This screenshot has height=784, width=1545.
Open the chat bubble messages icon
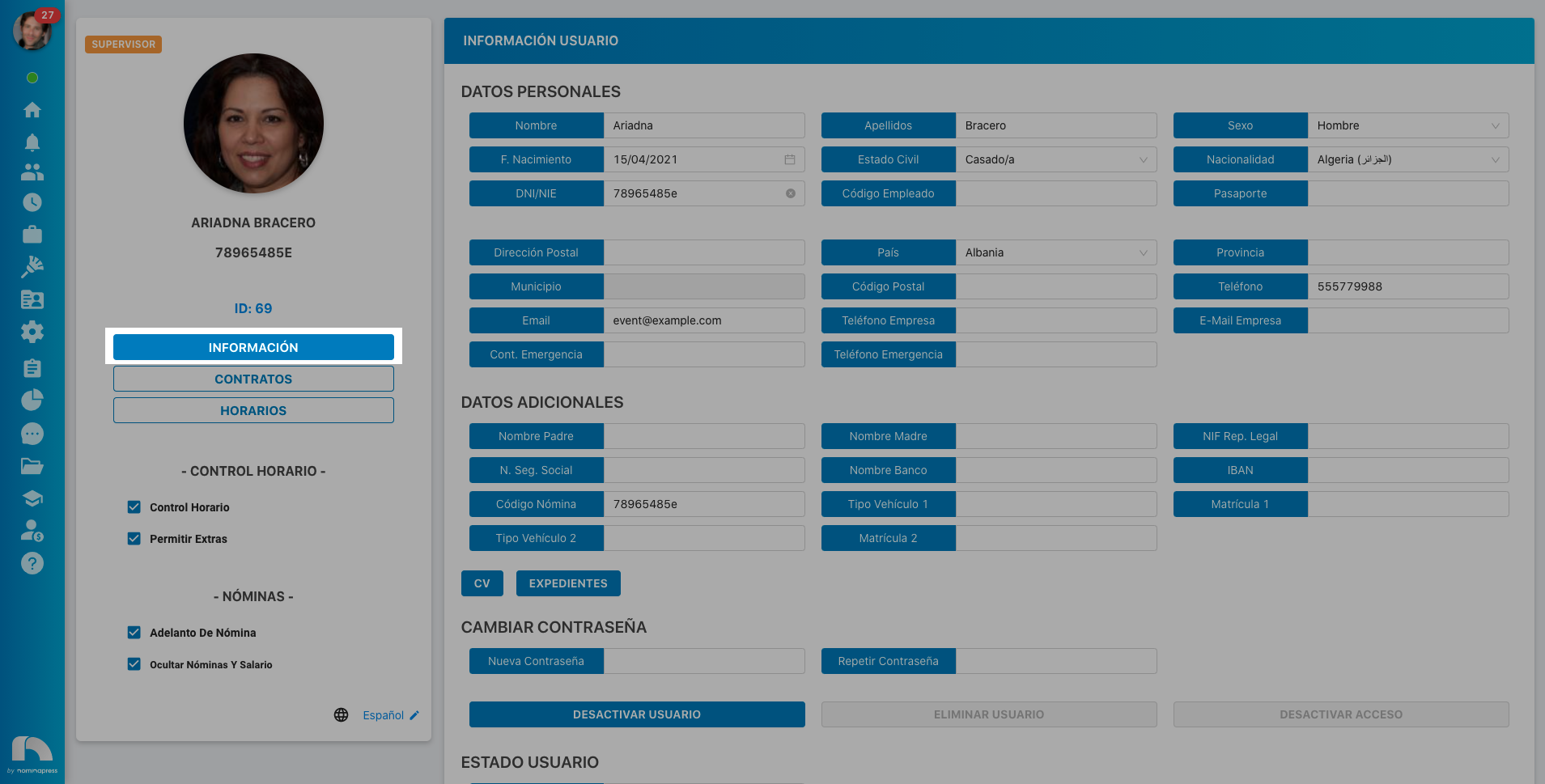32,434
